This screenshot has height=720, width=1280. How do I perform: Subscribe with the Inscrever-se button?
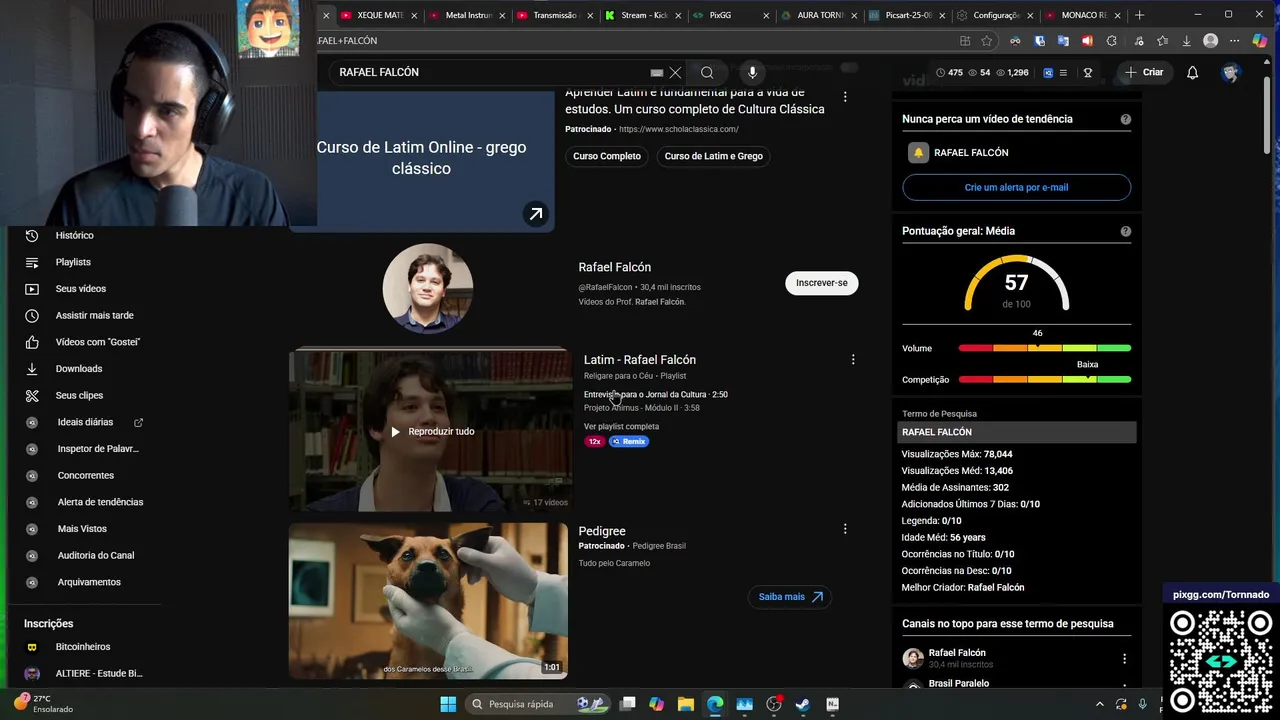click(821, 283)
